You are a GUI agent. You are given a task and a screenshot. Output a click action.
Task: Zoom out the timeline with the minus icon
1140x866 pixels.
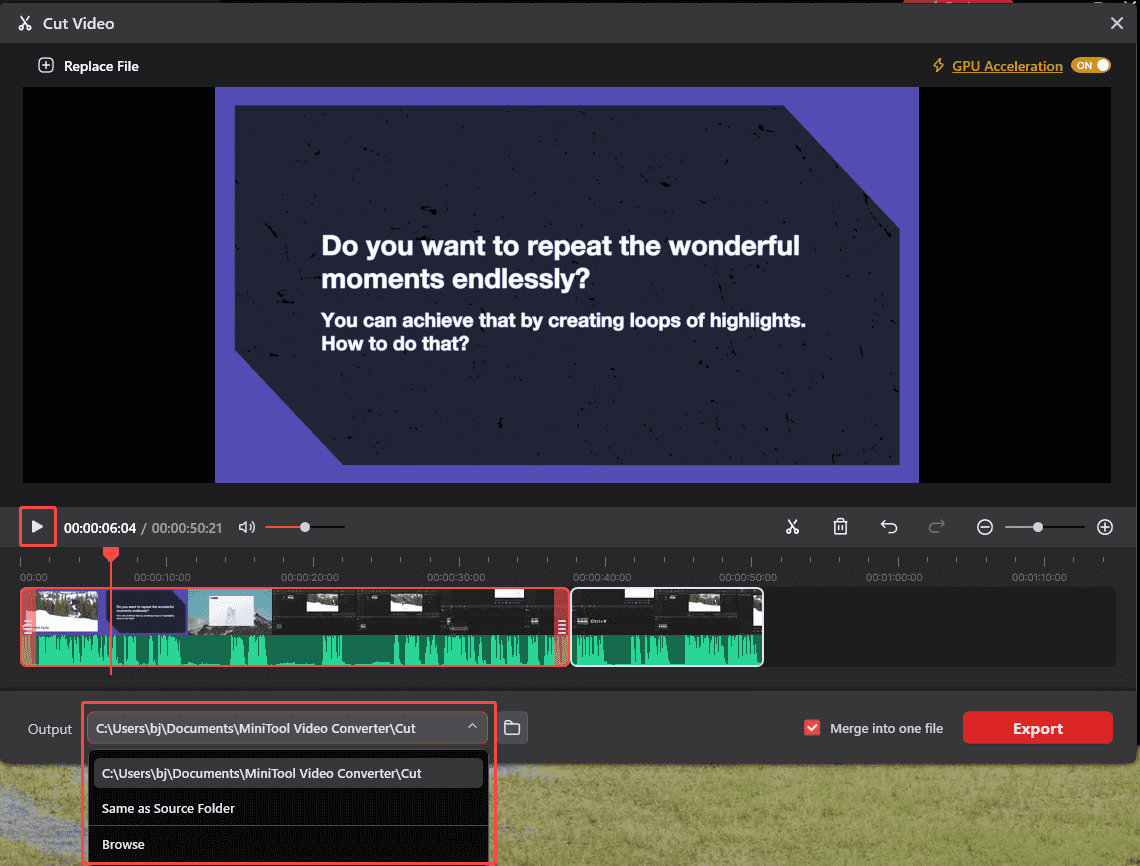[x=984, y=527]
